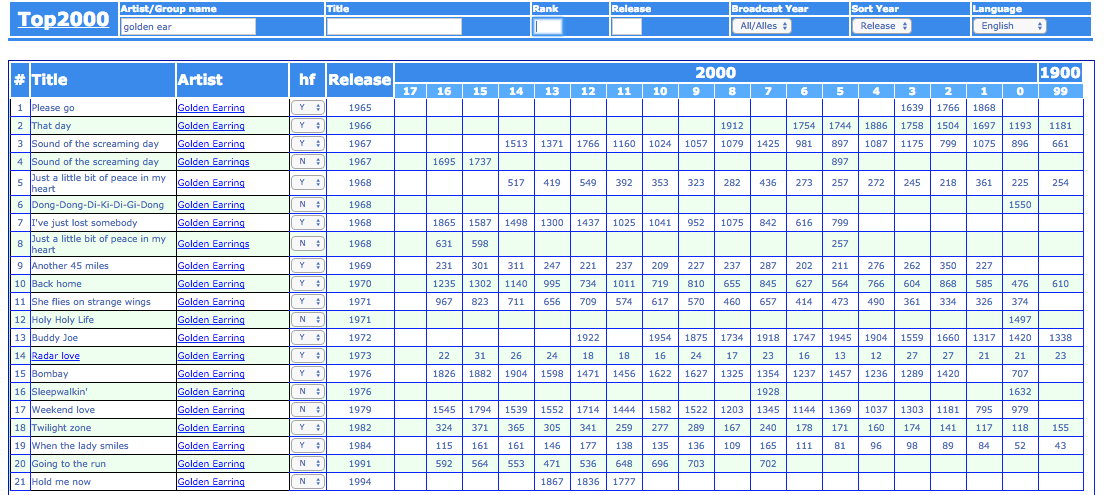Open Golden Earrings link in row 4
This screenshot has height=495, width=1104.
(213, 162)
